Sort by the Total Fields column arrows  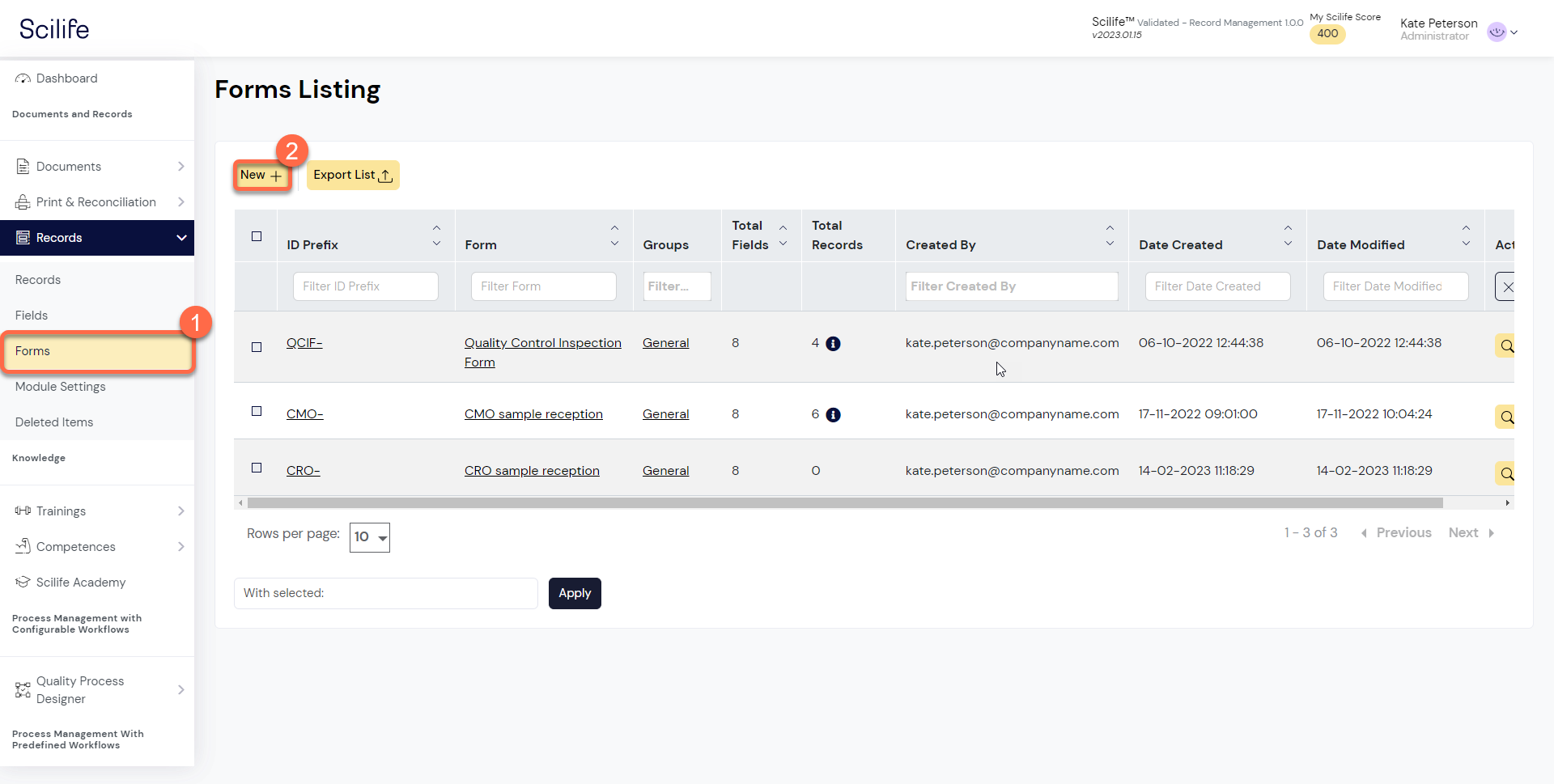tap(783, 235)
